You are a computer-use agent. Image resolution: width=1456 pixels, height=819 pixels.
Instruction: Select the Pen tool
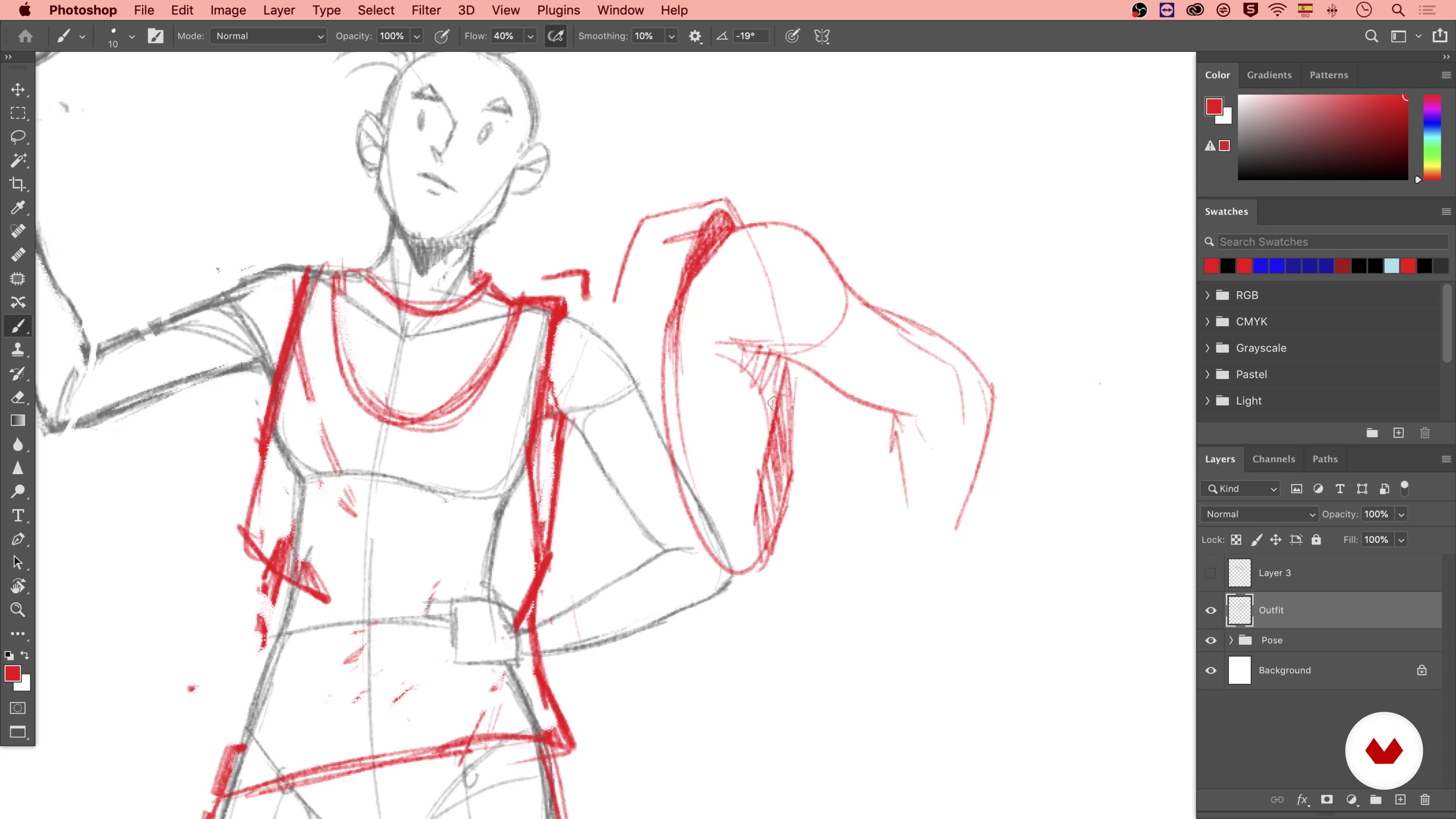[17, 539]
